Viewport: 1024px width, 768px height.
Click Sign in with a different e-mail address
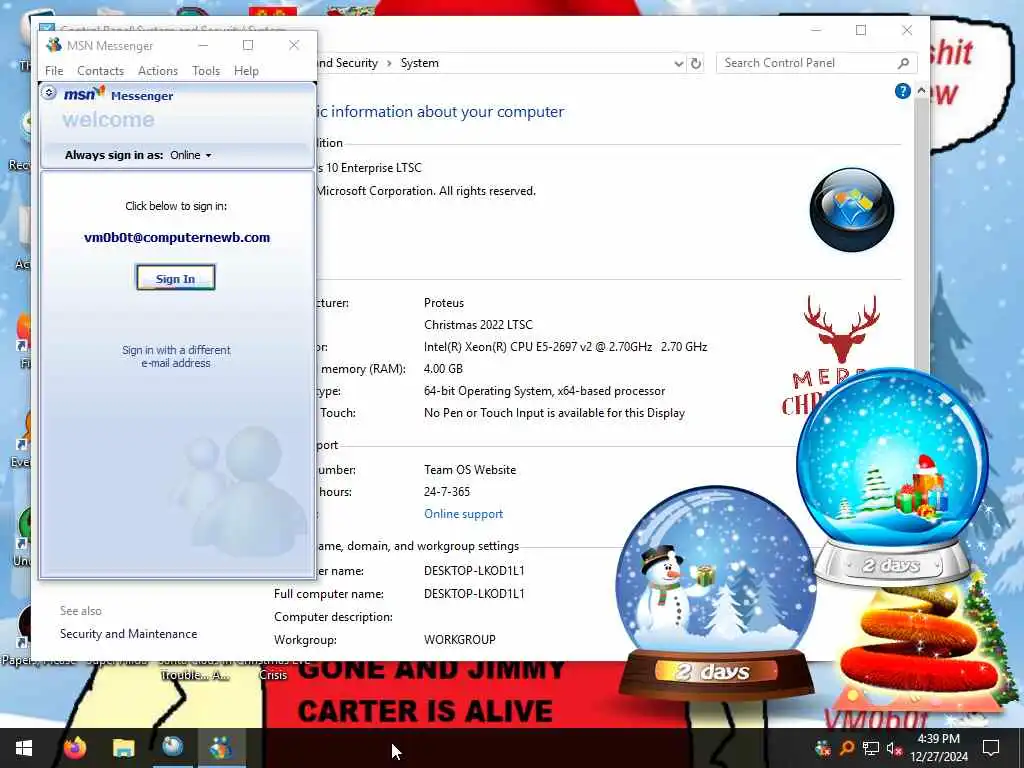176,357
